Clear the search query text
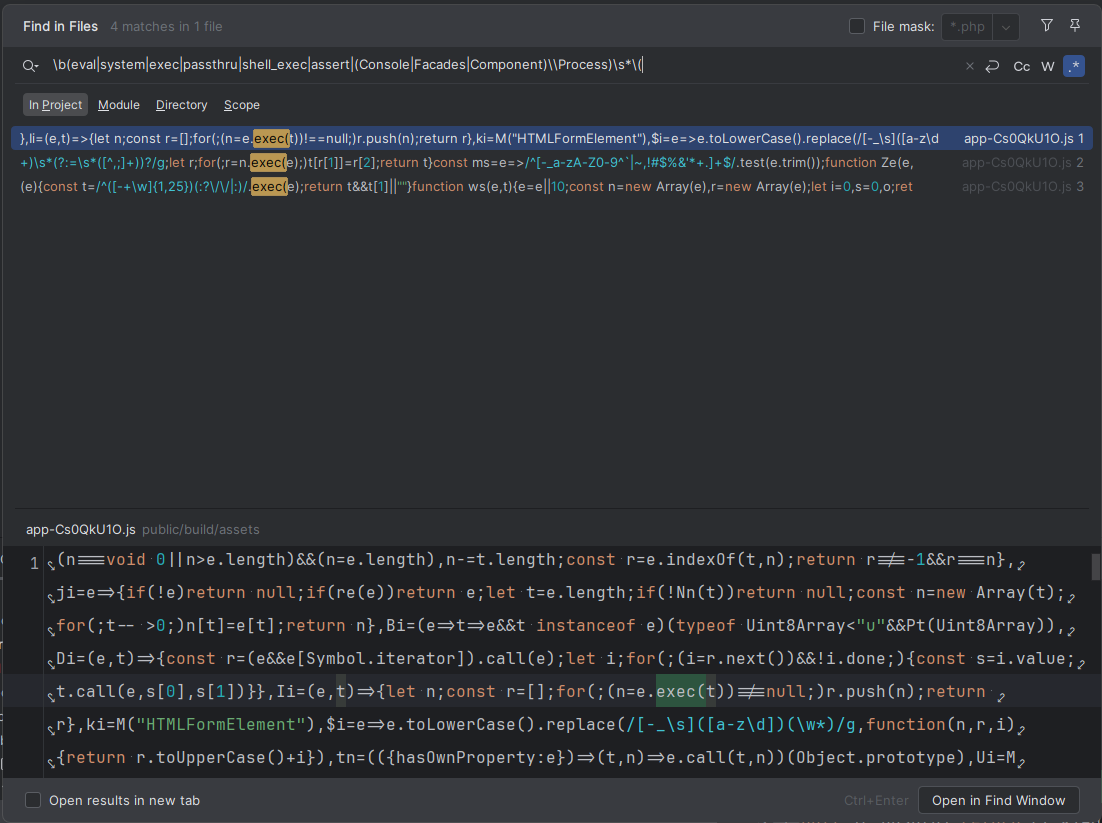The height and width of the screenshot is (823, 1102). (969, 66)
